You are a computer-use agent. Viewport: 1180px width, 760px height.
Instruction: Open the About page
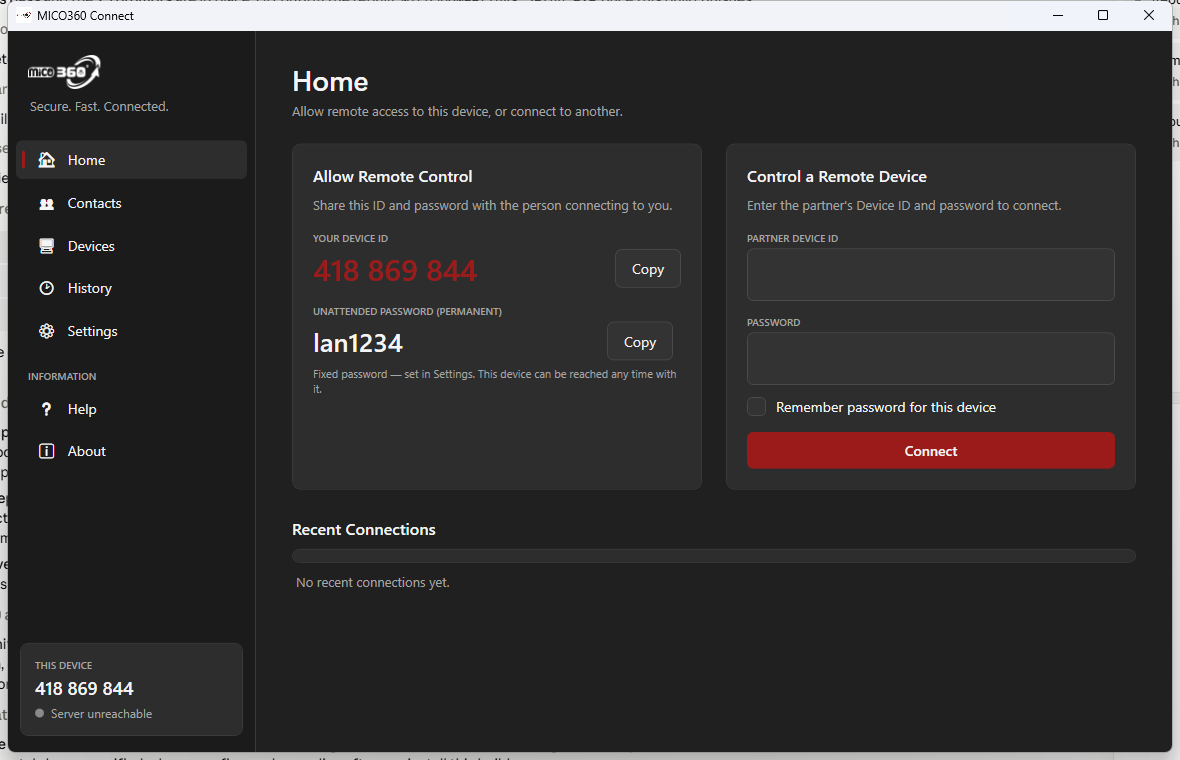click(x=132, y=451)
